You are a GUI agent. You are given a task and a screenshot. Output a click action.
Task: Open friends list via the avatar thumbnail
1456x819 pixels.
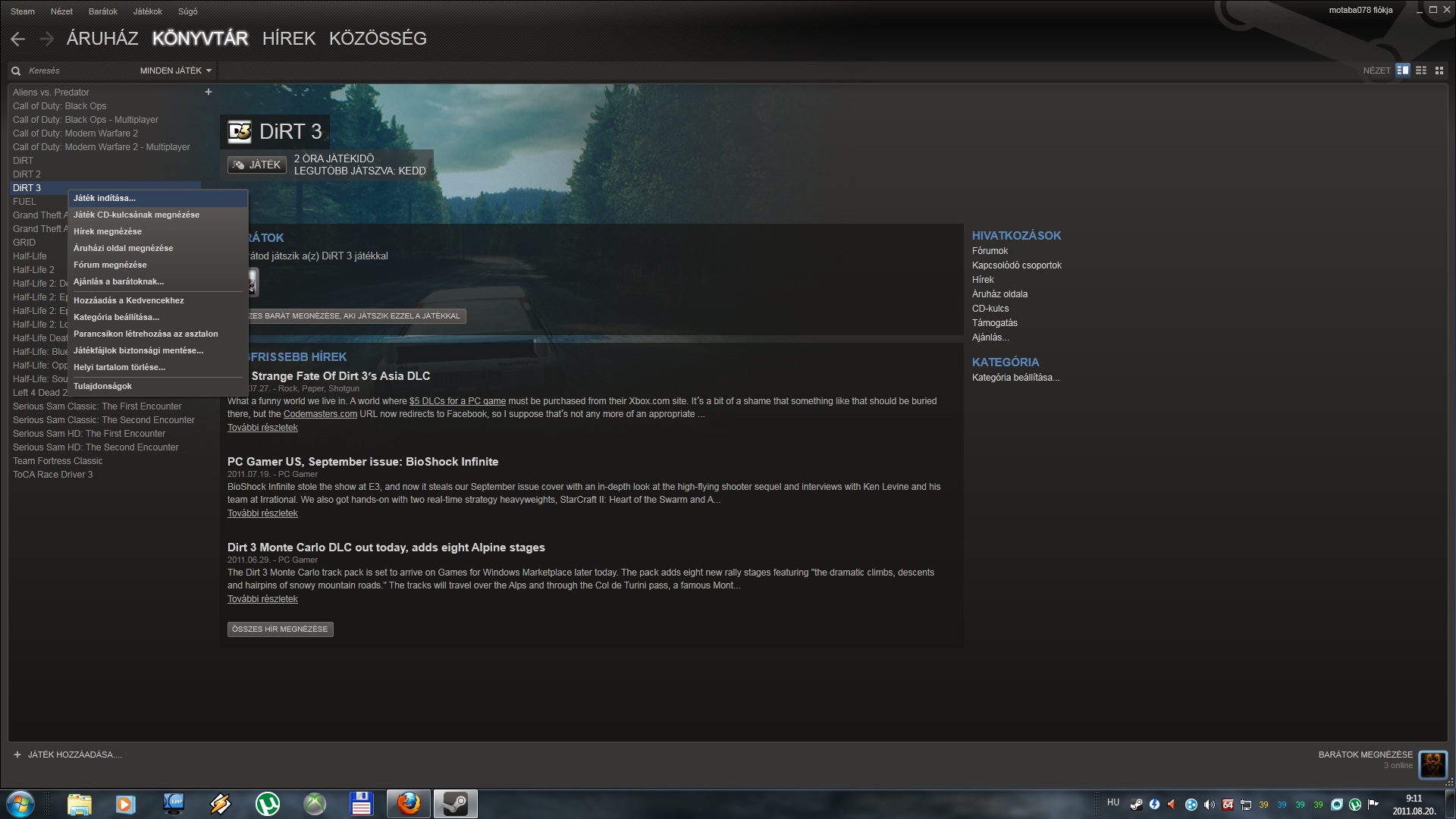(x=1432, y=764)
